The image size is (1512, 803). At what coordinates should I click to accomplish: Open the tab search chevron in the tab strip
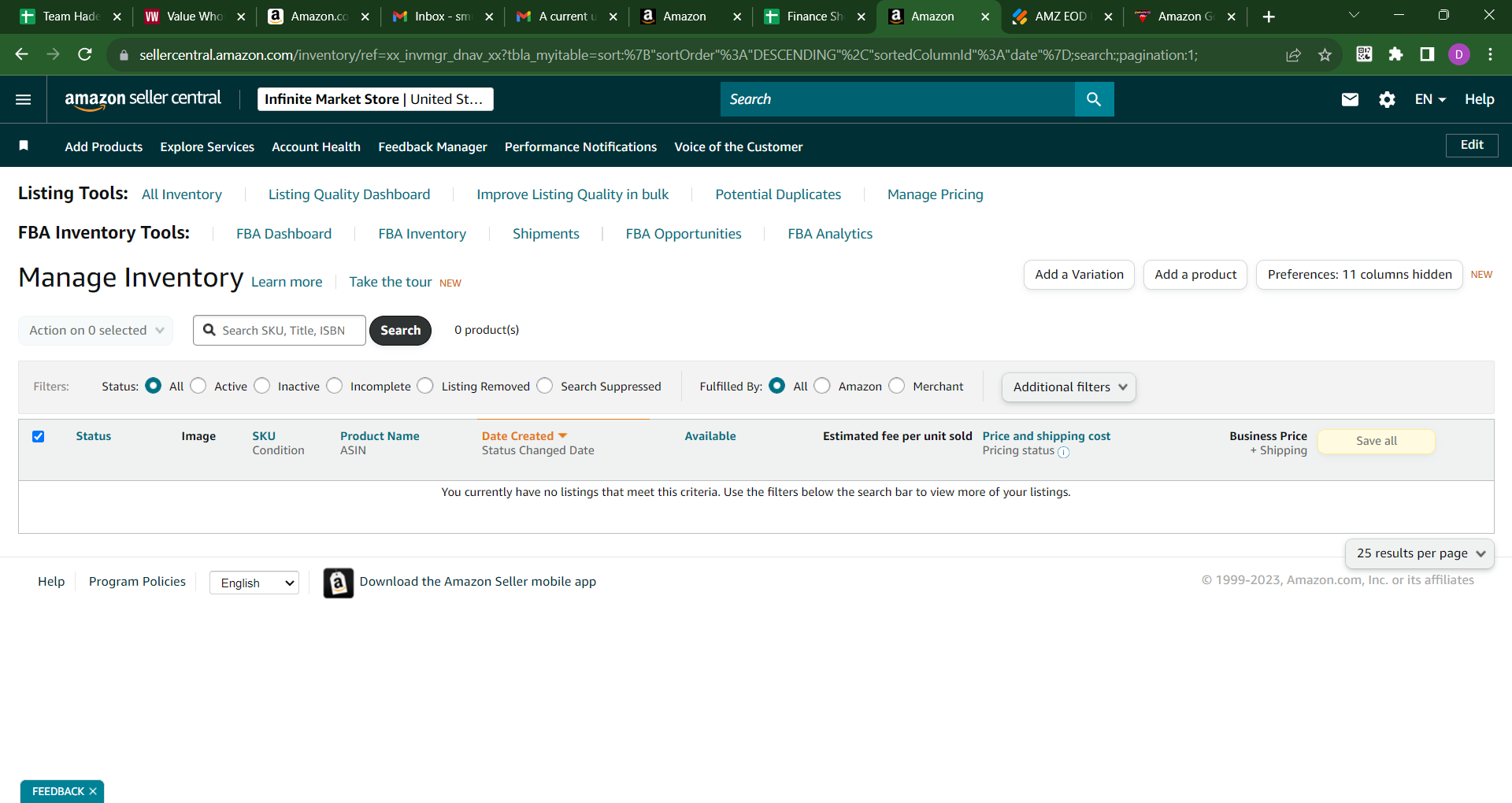(x=1354, y=15)
